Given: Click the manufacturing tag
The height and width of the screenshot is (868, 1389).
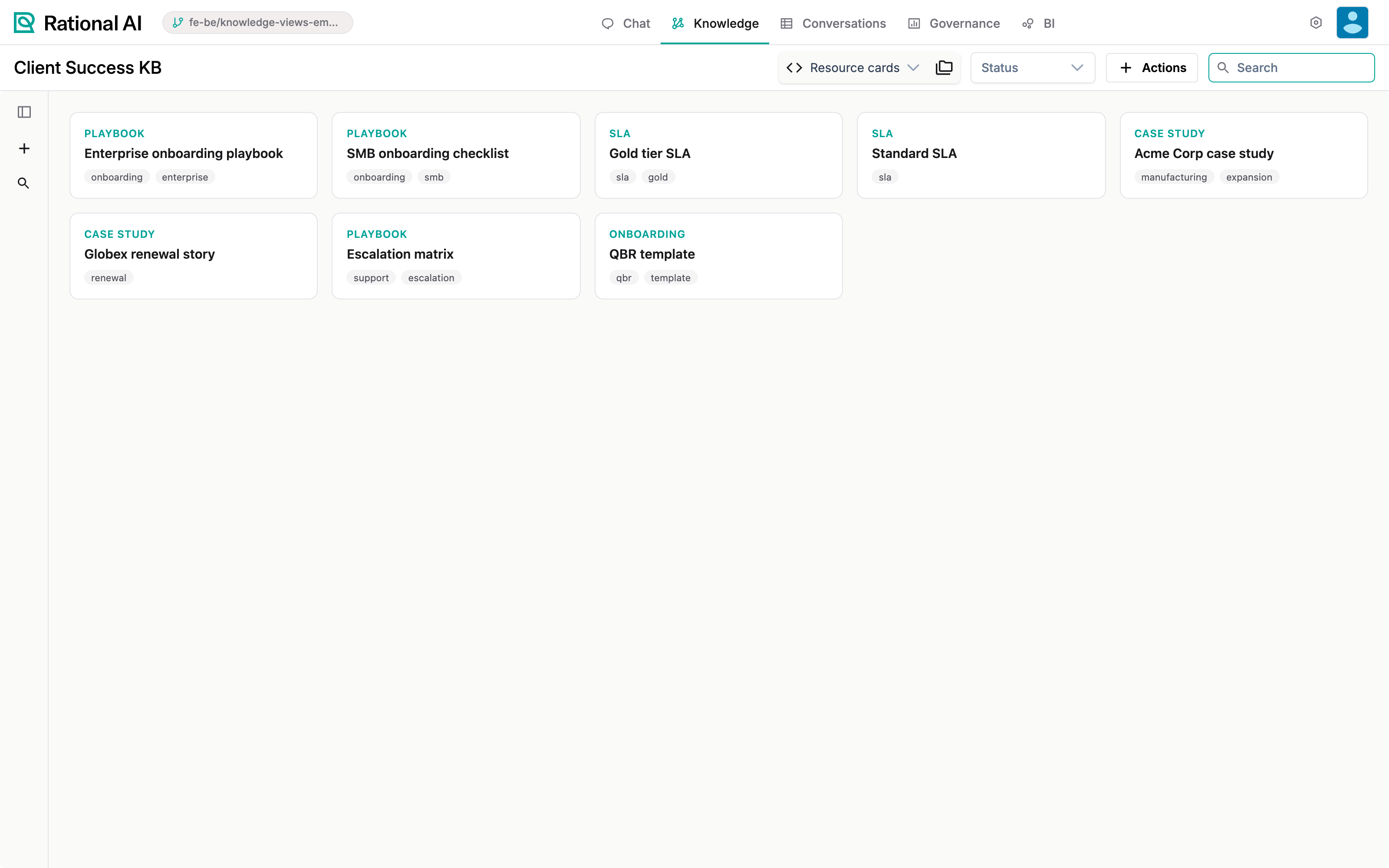Looking at the screenshot, I should click(x=1174, y=177).
